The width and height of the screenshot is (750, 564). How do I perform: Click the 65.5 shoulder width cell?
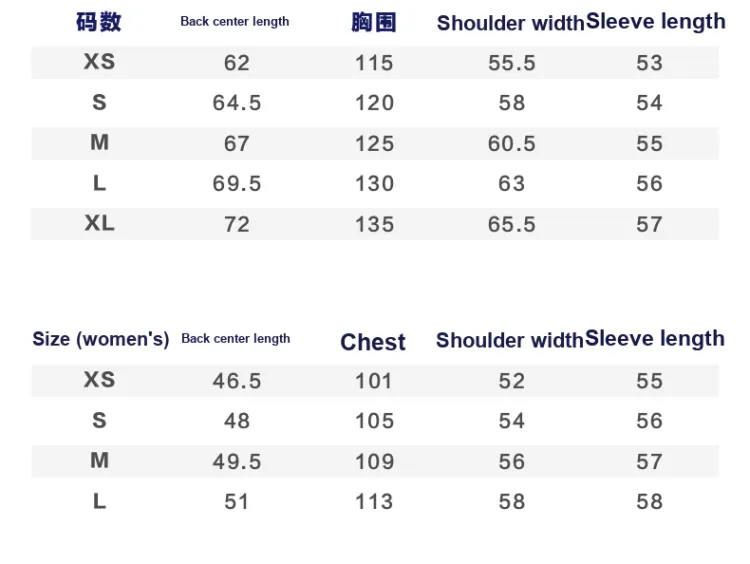[512, 224]
